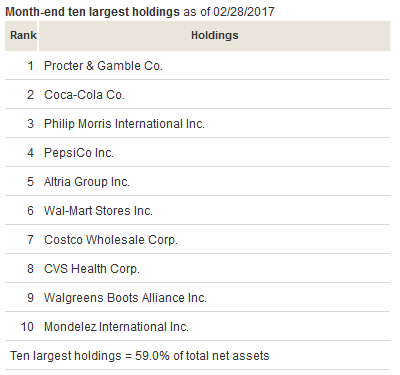Screen dimensions: 400x375
Task: Click the 02/28/2017 date text
Action: point(244,12)
